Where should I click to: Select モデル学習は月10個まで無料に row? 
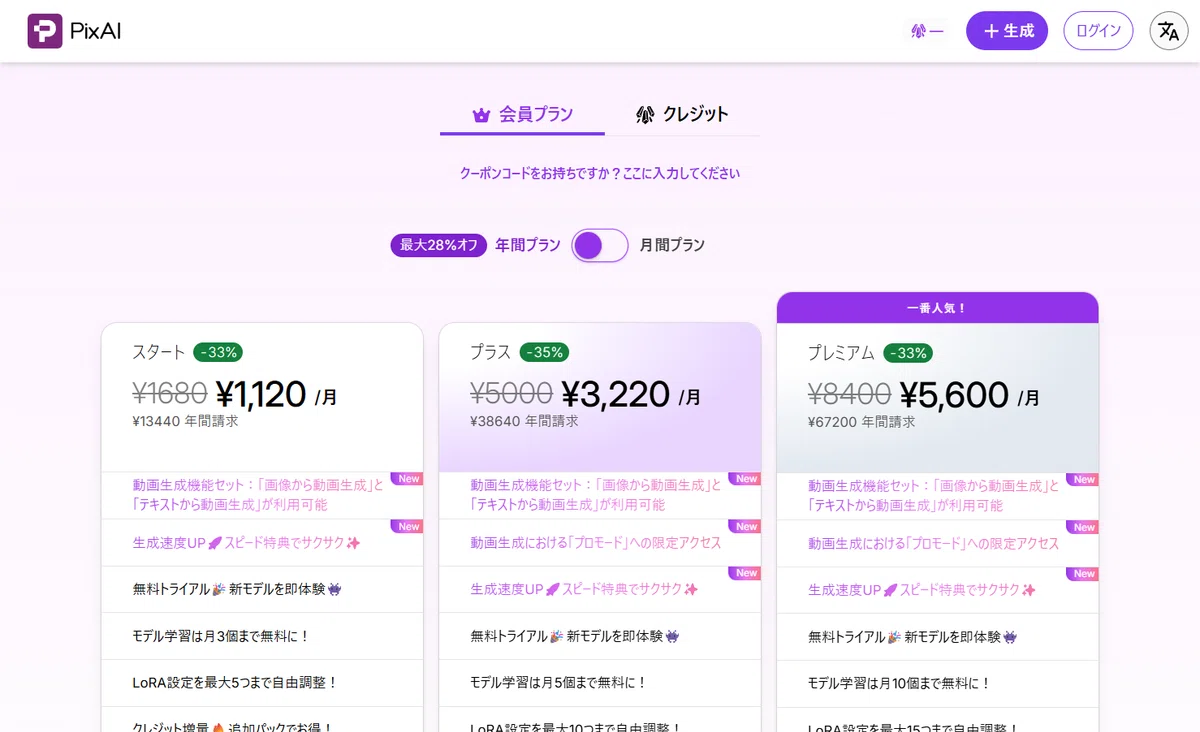point(937,684)
